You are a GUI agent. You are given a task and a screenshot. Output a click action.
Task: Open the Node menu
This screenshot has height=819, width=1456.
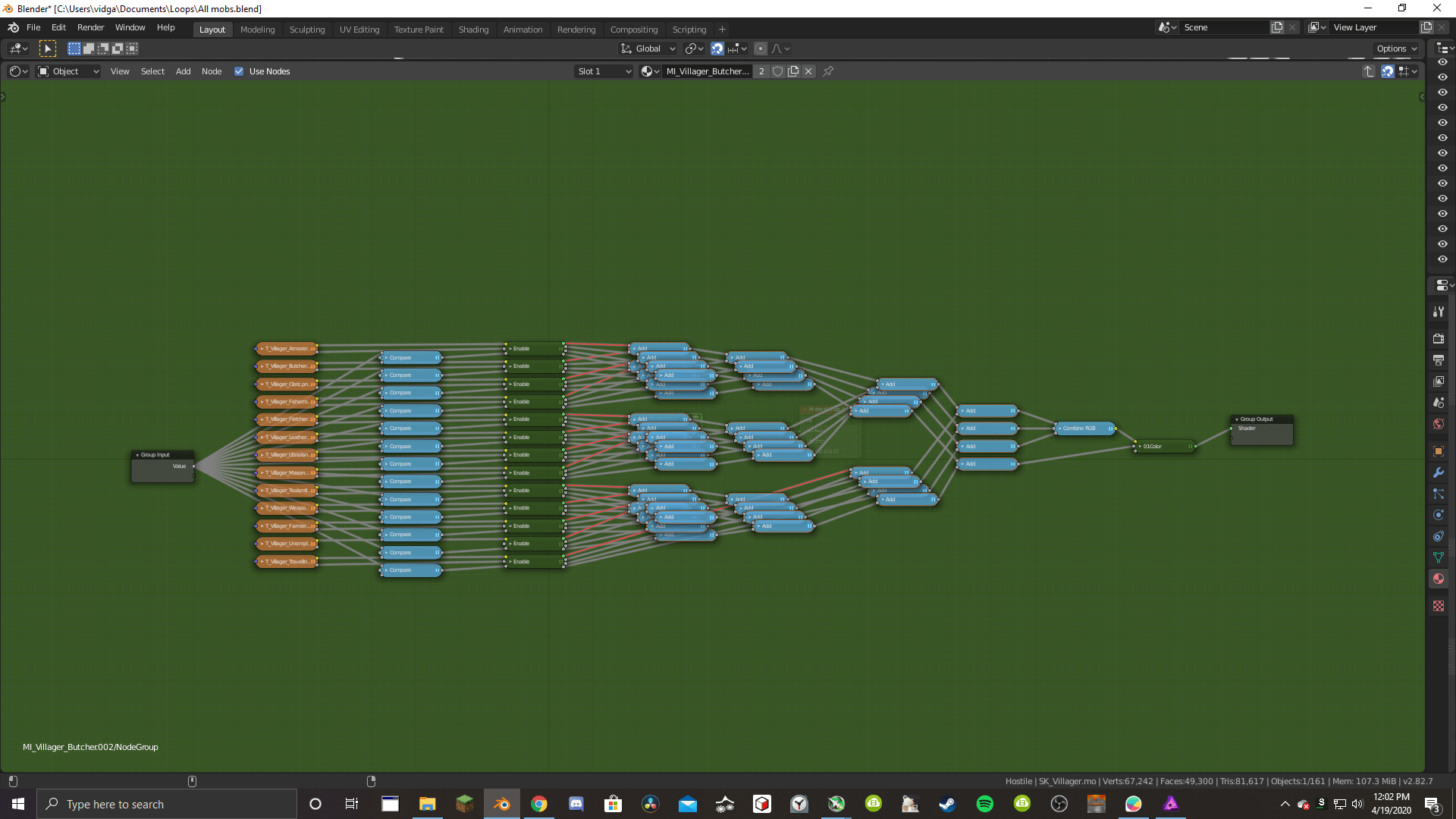tap(212, 71)
